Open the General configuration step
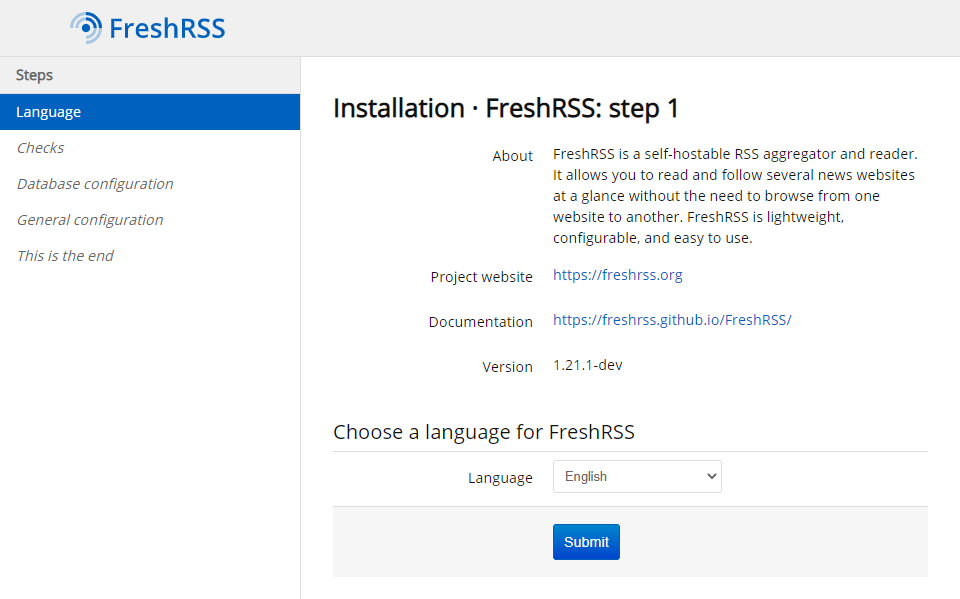Image resolution: width=960 pixels, height=599 pixels. [x=89, y=219]
